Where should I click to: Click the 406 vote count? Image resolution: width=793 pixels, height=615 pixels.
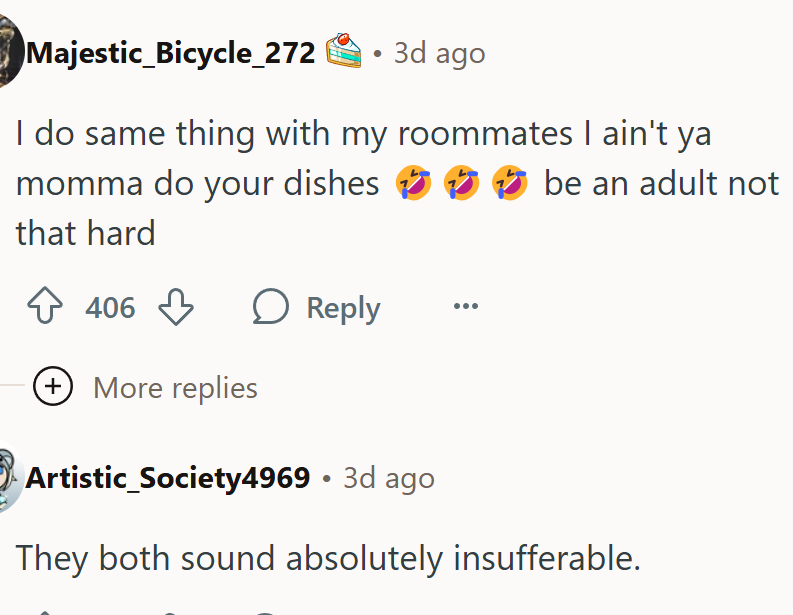pos(110,308)
